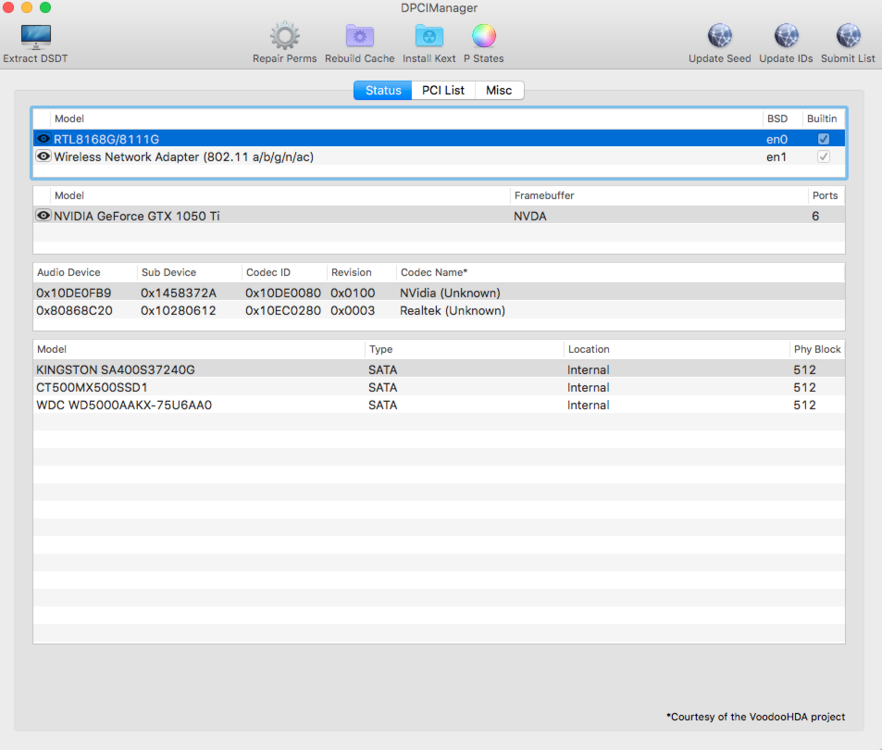This screenshot has width=882, height=750.
Task: Click the Update Seed globe icon
Action: [719, 37]
